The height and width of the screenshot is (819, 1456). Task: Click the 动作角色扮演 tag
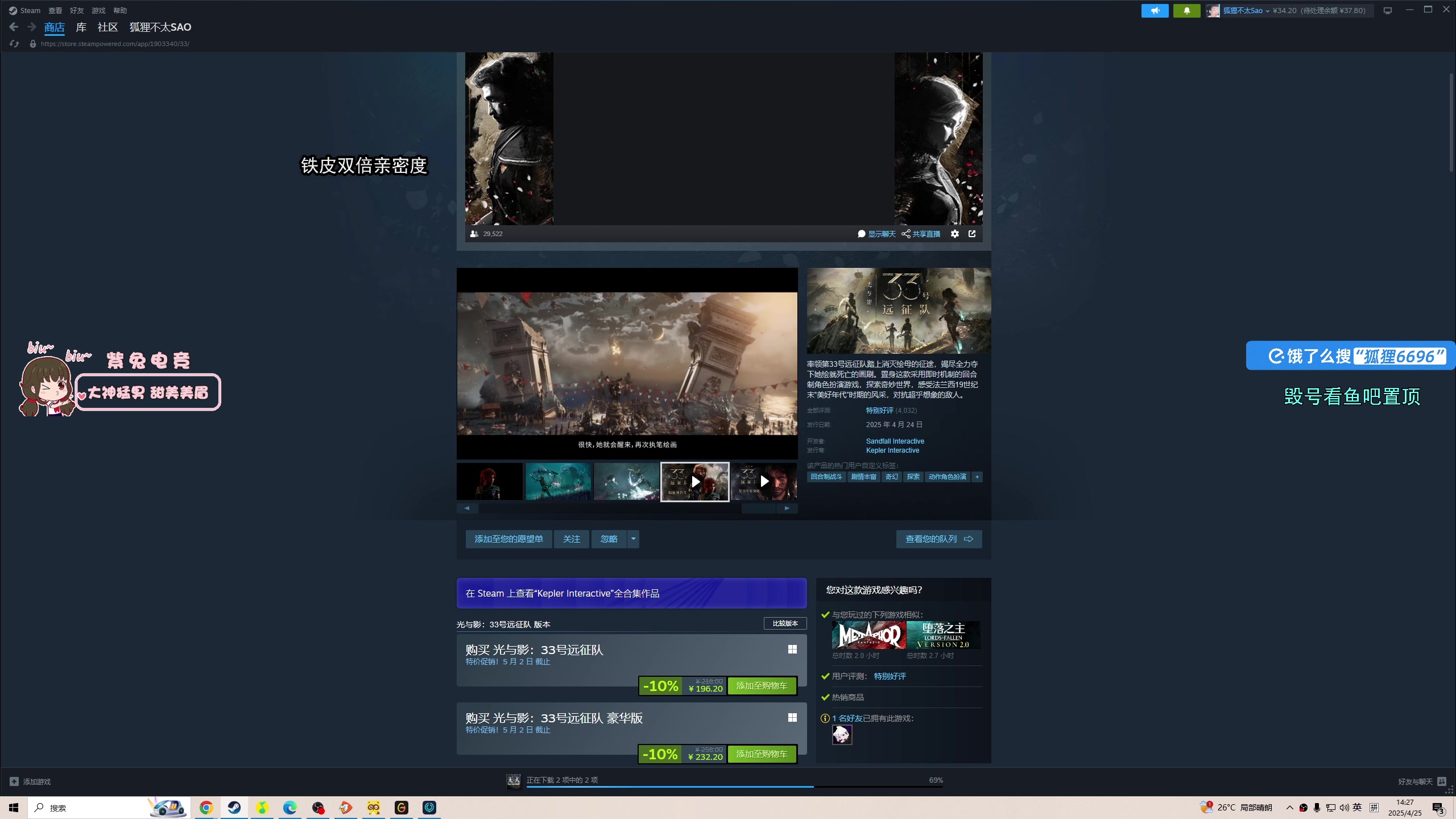947,477
